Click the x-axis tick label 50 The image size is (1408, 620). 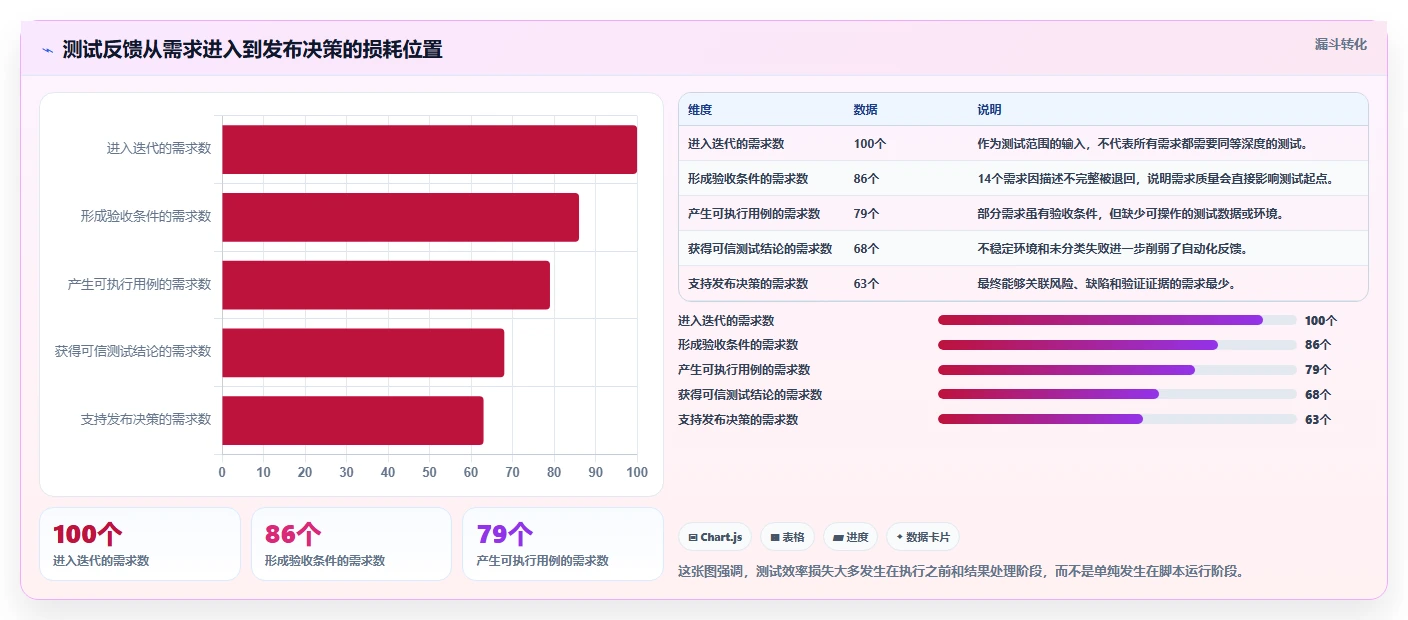tap(430, 472)
